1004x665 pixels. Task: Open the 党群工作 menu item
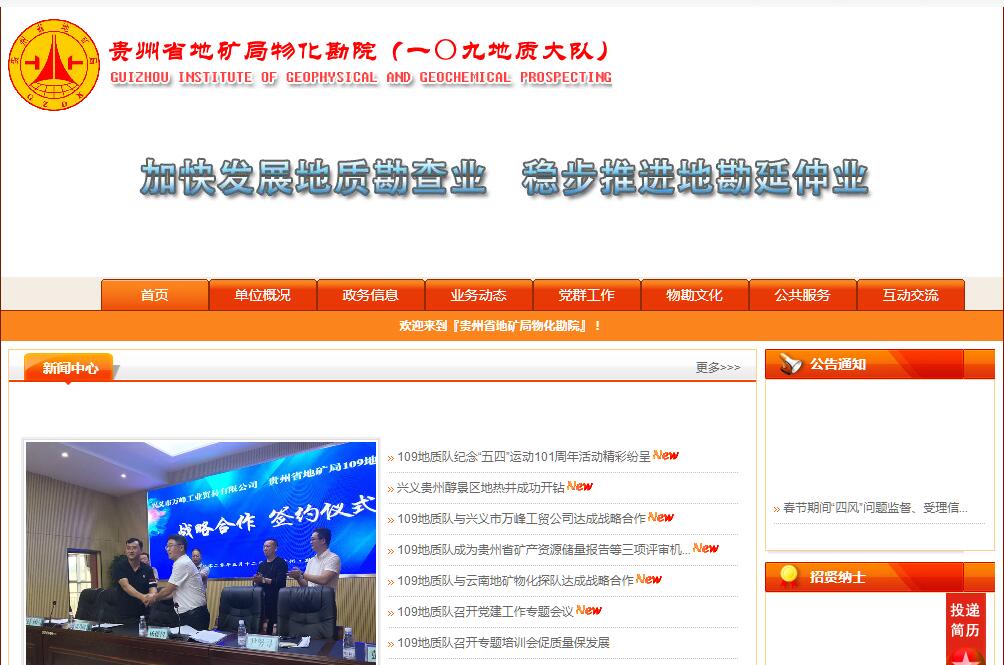tap(587, 295)
